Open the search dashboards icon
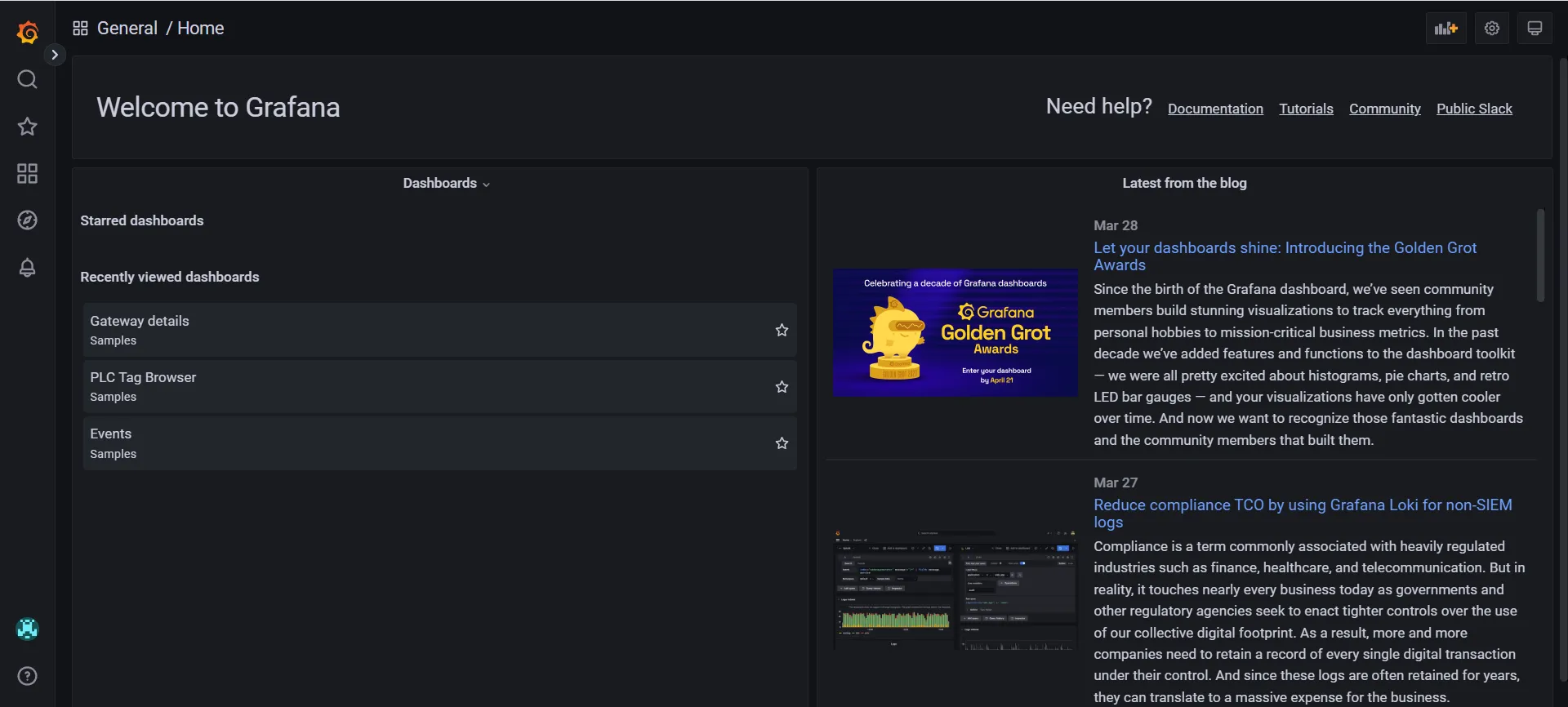The width and height of the screenshot is (1568, 707). pos(28,79)
